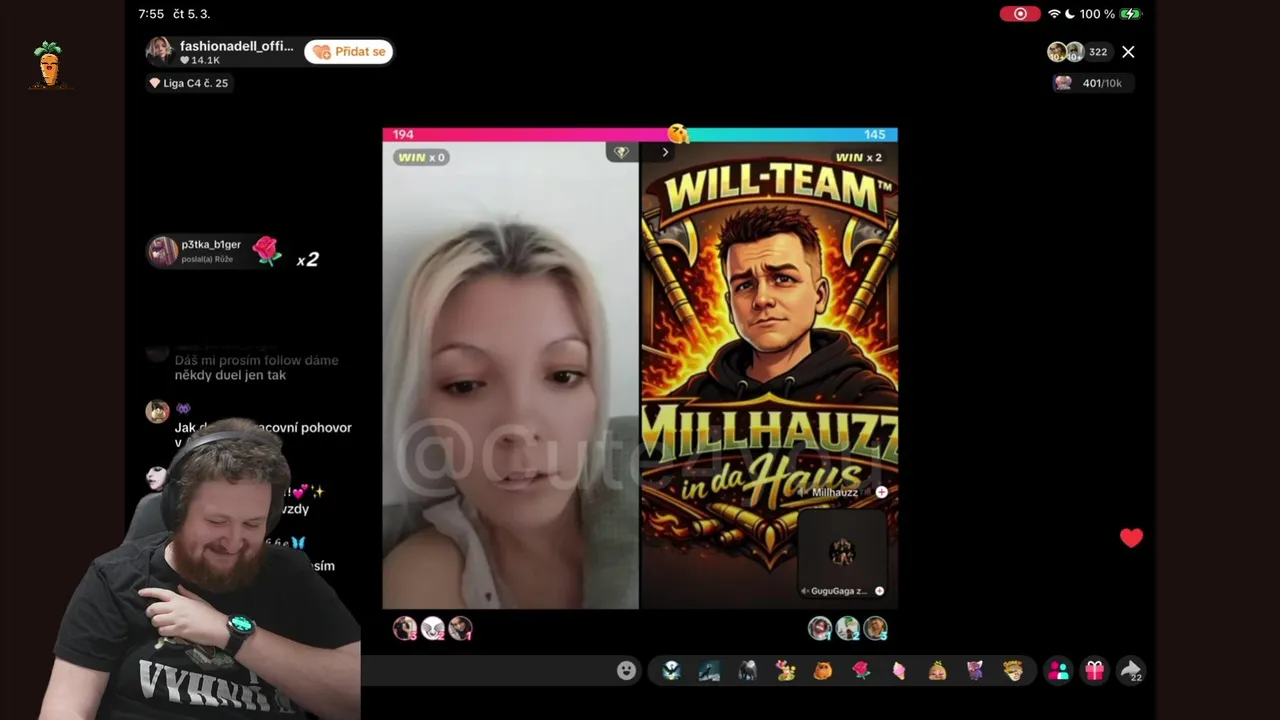The width and height of the screenshot is (1280, 720).
Task: Click the pink-blue battle score bar
Action: click(640, 134)
